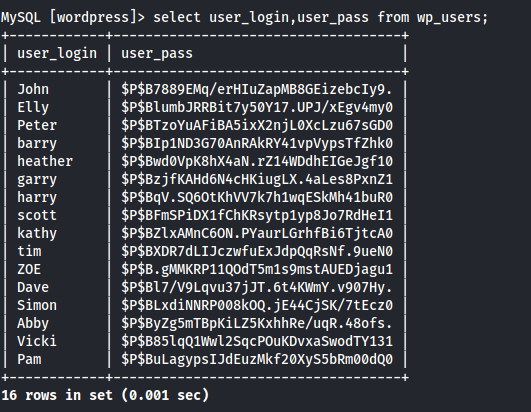Click the username scott
Viewport: 531px width, 412px height.
coord(37,215)
